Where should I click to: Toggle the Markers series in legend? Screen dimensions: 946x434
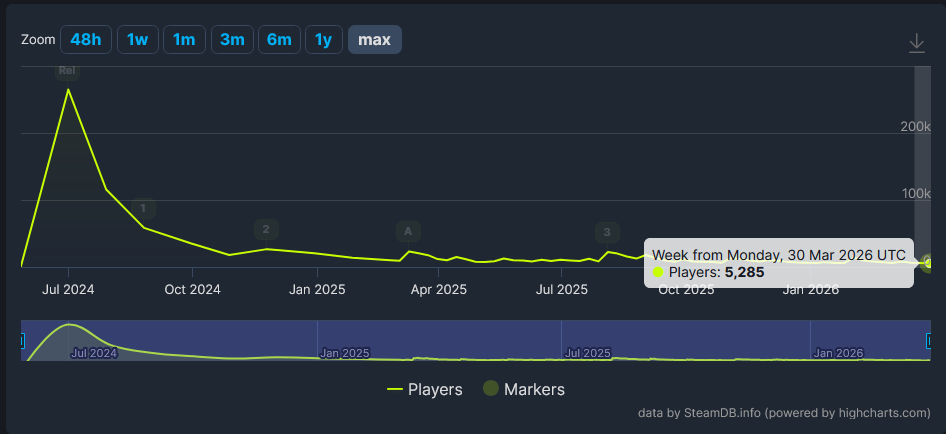524,389
